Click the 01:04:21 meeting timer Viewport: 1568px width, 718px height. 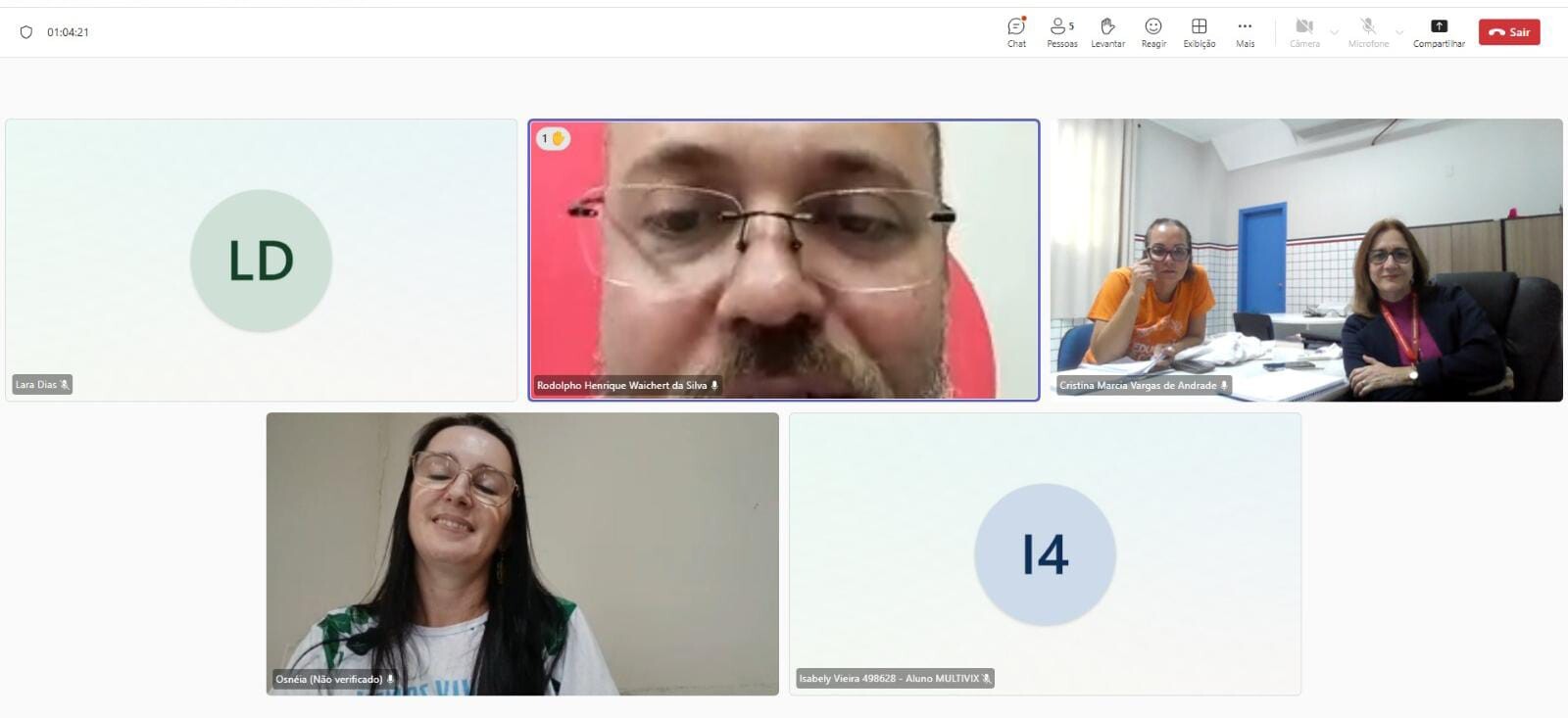click(x=68, y=32)
